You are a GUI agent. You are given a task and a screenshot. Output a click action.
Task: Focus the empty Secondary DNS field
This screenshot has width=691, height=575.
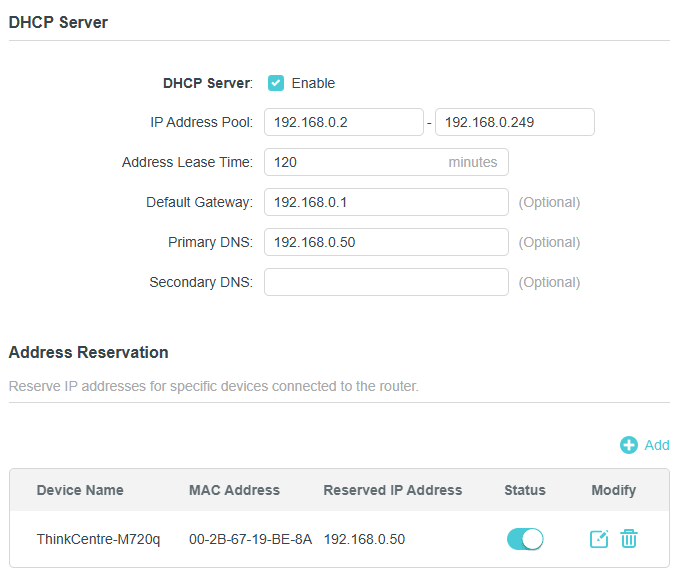pyautogui.click(x=386, y=282)
